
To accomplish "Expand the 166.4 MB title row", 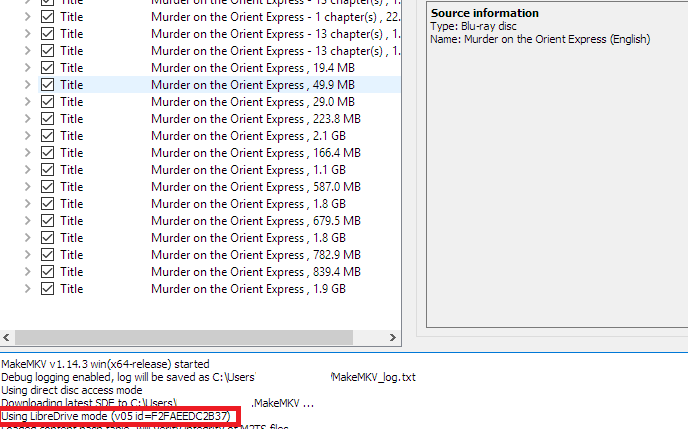I will [28, 153].
